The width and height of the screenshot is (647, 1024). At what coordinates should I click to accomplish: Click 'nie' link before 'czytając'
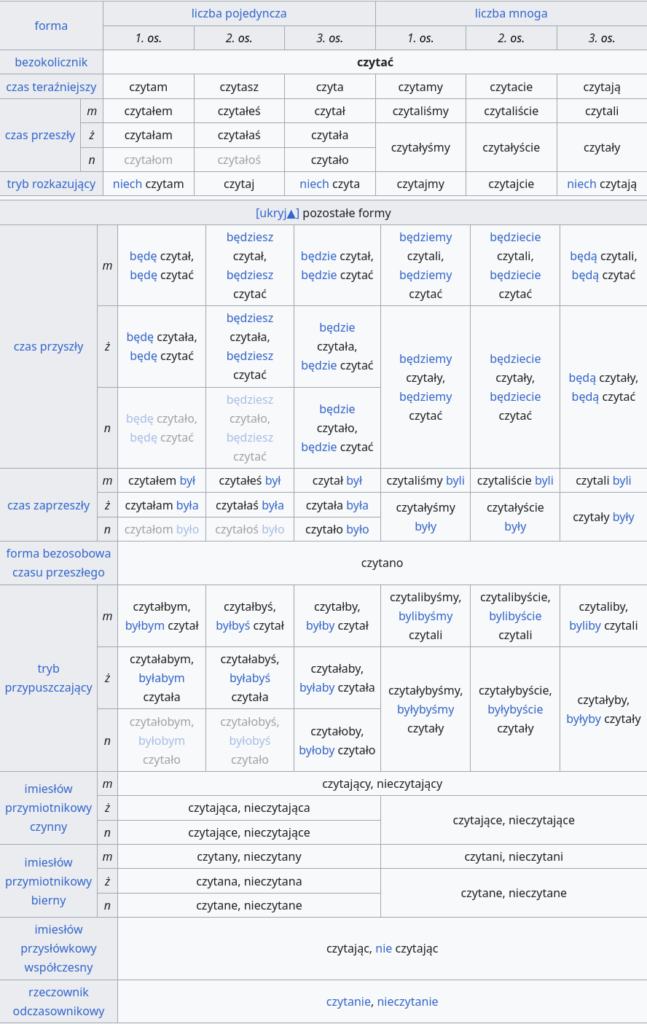point(384,948)
